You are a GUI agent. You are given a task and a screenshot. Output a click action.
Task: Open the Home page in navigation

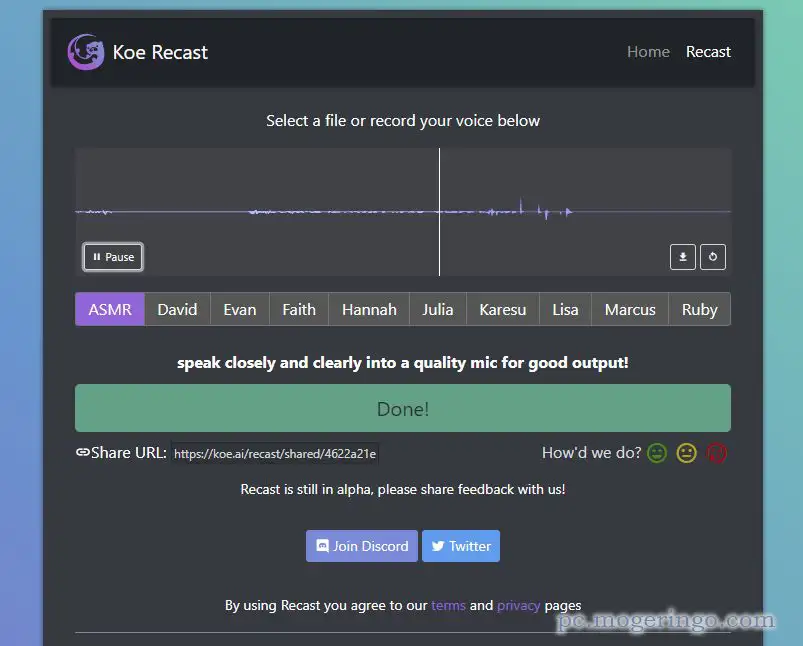tap(648, 52)
